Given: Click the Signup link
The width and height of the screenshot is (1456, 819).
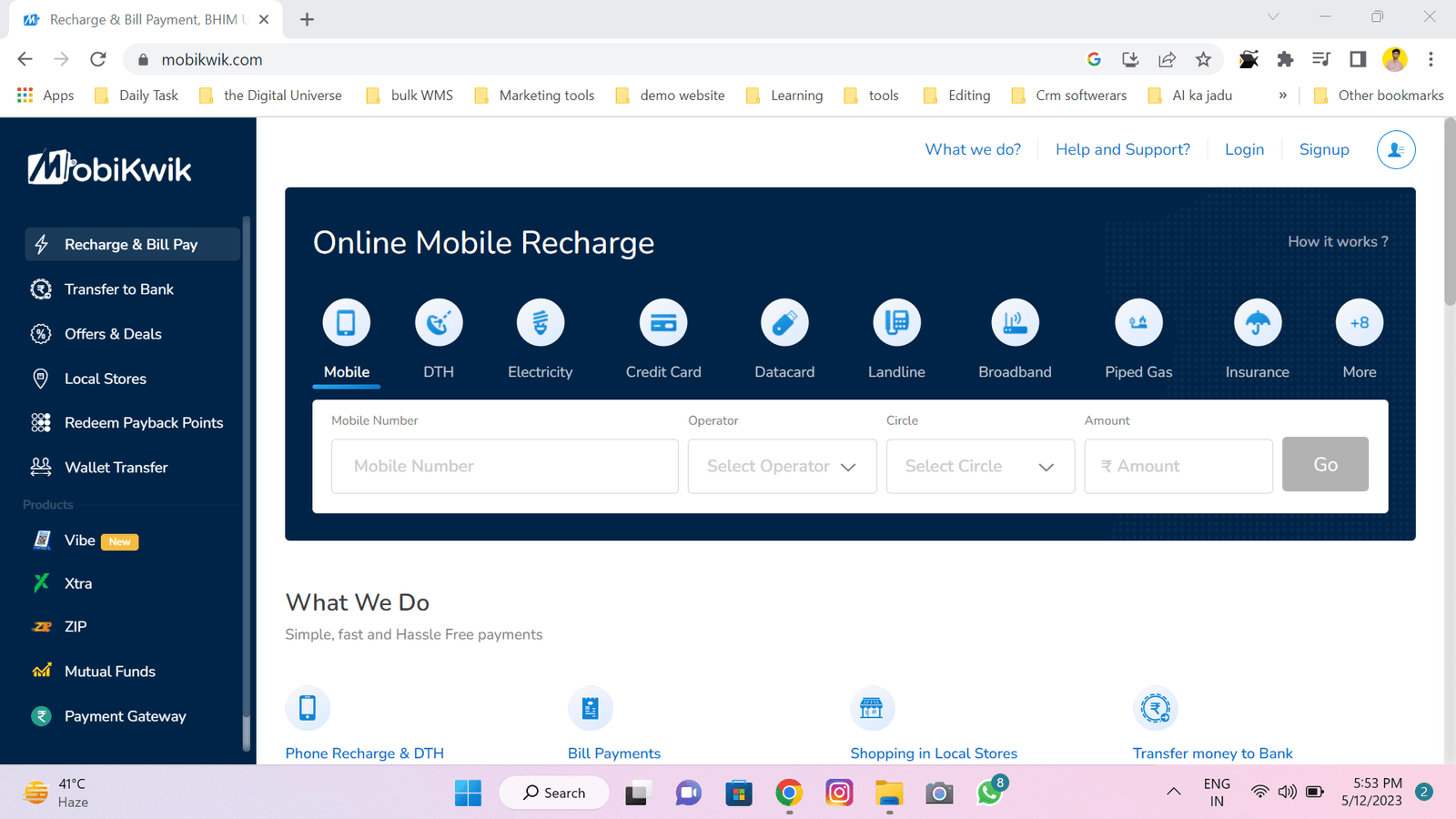Looking at the screenshot, I should [1324, 150].
